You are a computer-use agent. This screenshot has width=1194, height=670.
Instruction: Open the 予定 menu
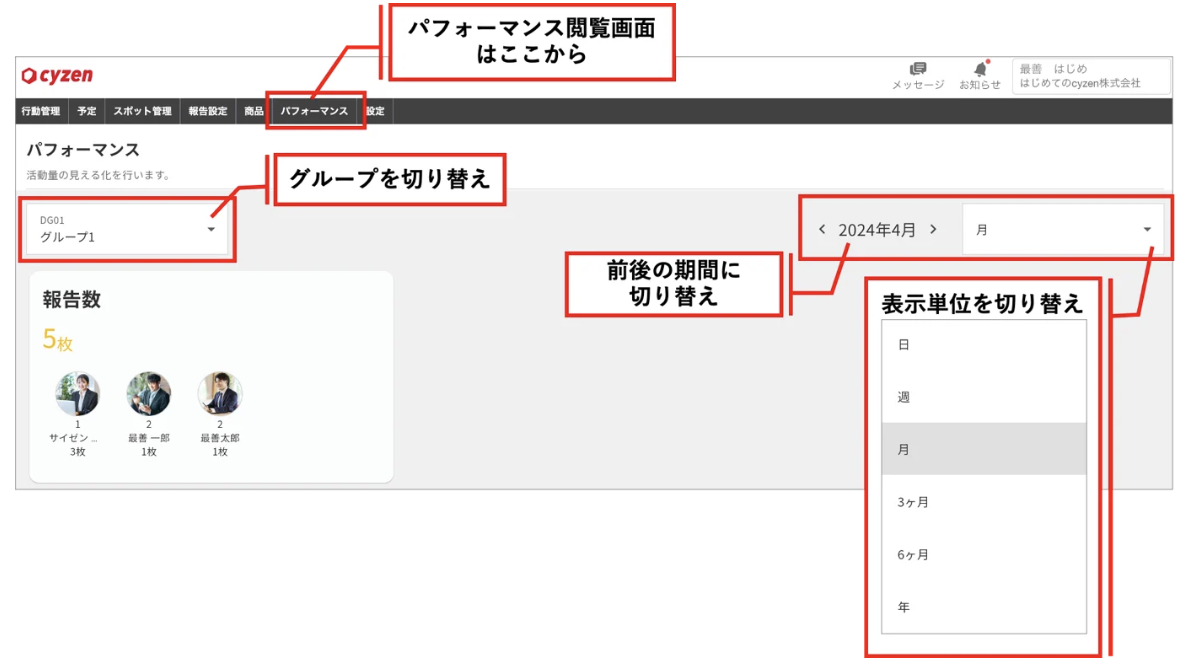click(x=87, y=111)
